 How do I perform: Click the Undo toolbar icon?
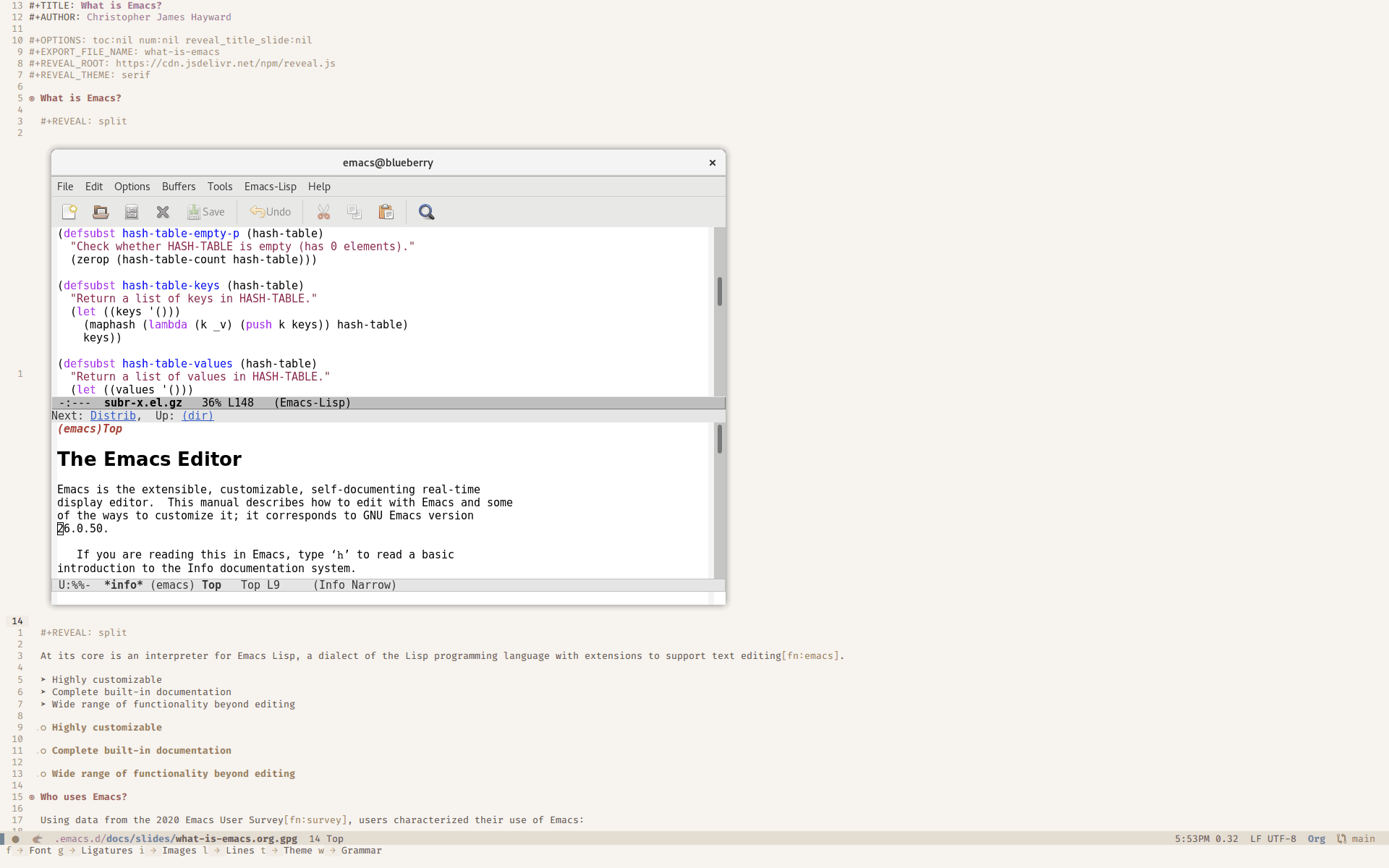tap(270, 211)
